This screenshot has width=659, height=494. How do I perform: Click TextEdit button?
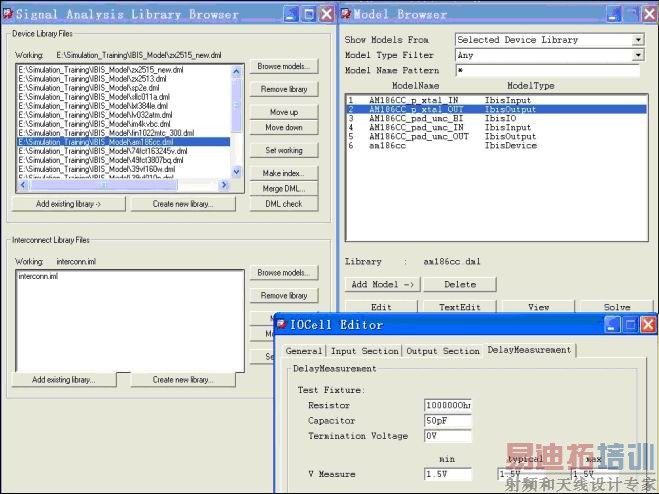click(460, 307)
